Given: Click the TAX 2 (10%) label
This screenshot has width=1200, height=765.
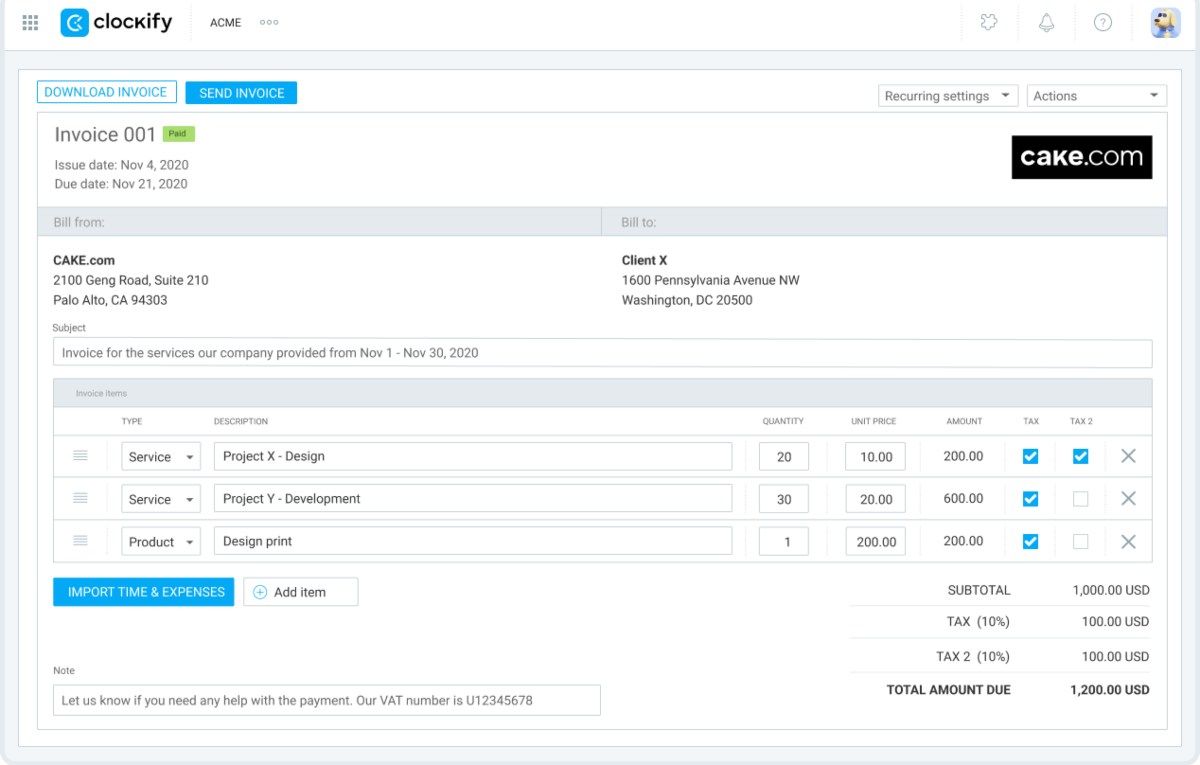Looking at the screenshot, I should tap(973, 657).
